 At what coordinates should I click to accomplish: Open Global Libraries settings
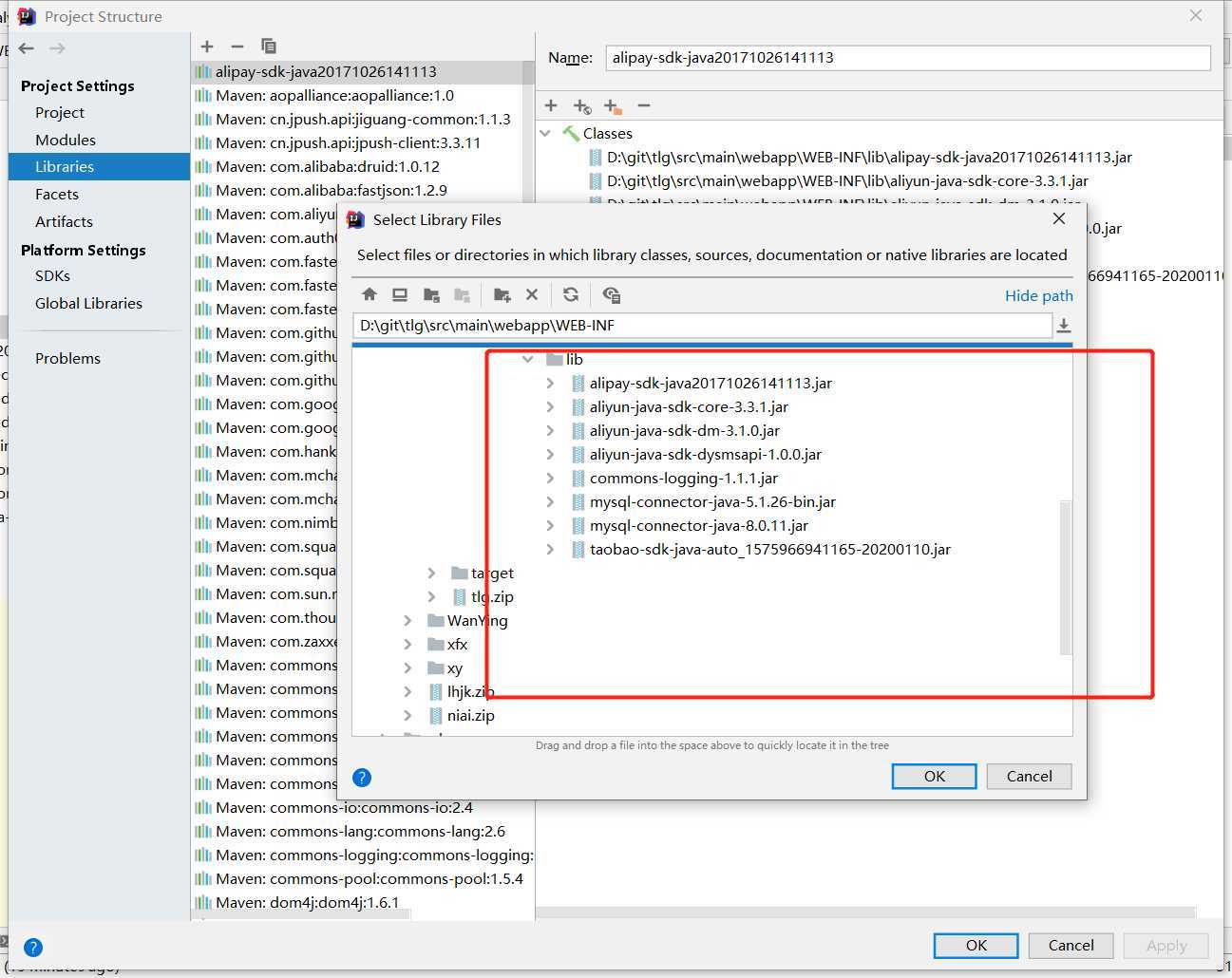pyautogui.click(x=88, y=303)
